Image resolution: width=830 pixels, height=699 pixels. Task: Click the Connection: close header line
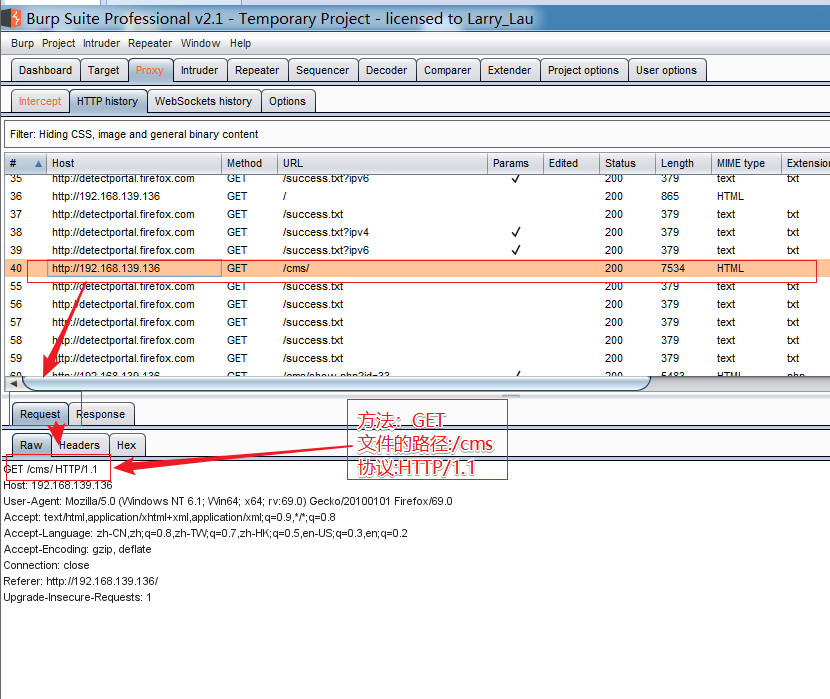[x=47, y=565]
